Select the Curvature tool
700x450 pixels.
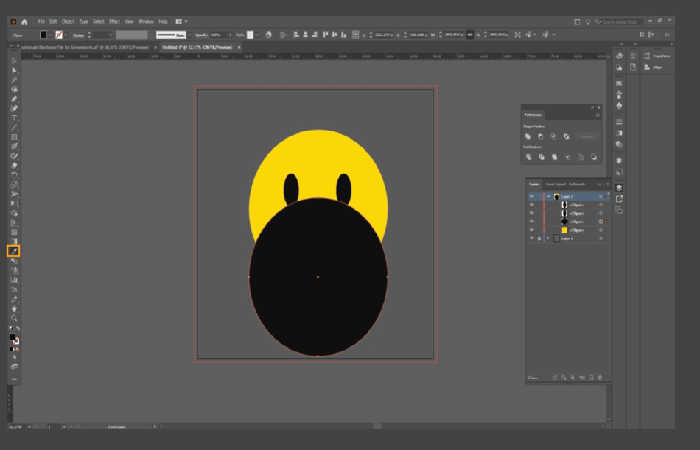click(14, 108)
